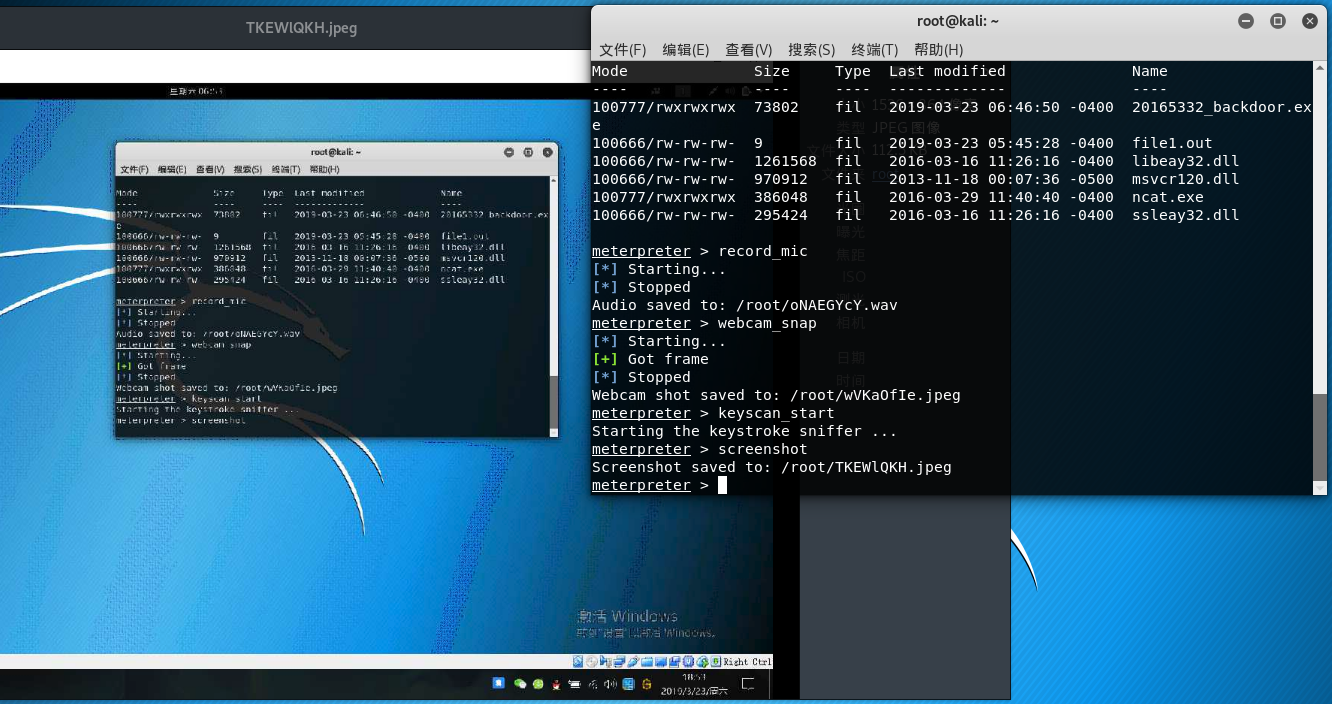Click the blue square app icon in the pictured tray

click(x=499, y=683)
